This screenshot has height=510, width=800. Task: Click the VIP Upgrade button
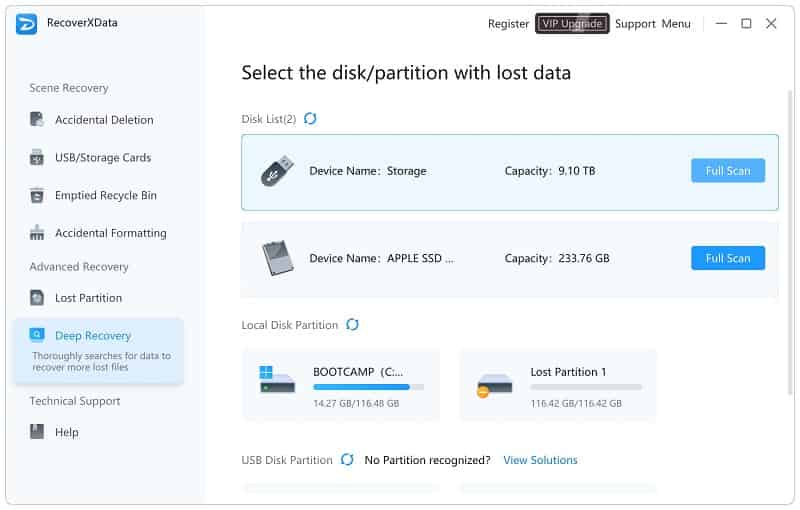click(572, 24)
